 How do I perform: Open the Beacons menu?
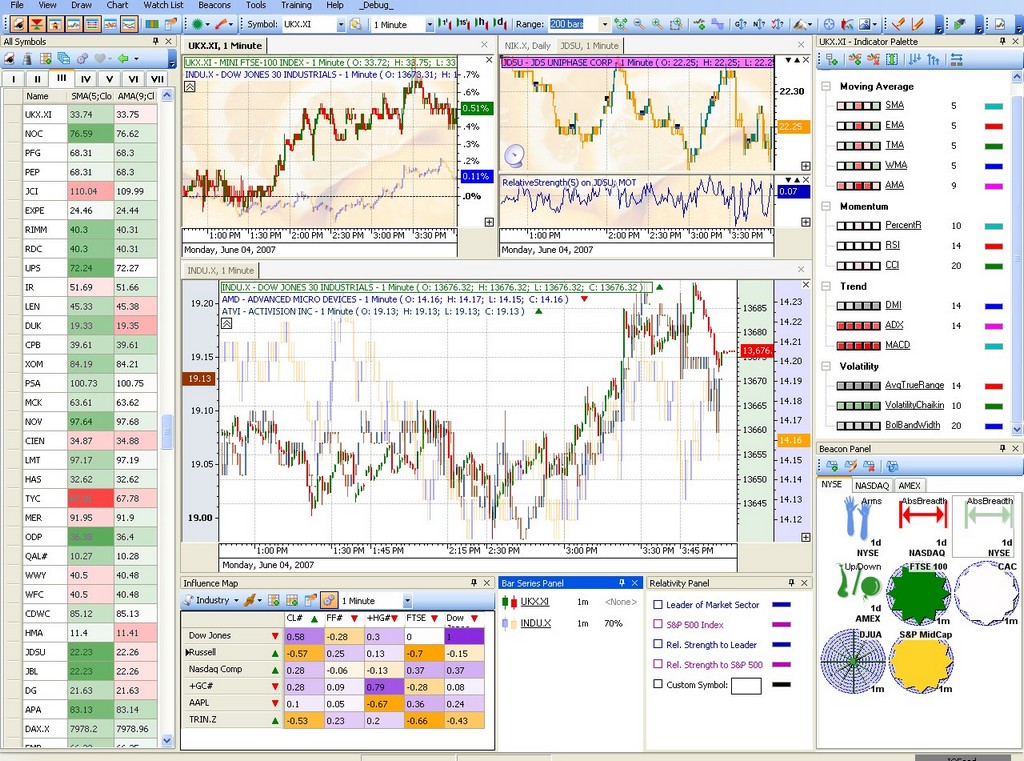[214, 5]
